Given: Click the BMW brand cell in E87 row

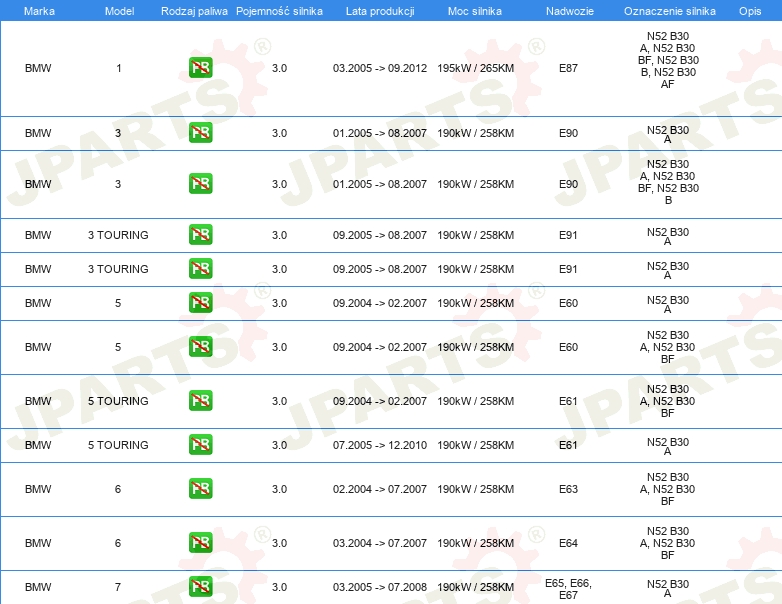Looking at the screenshot, I should pos(38,68).
